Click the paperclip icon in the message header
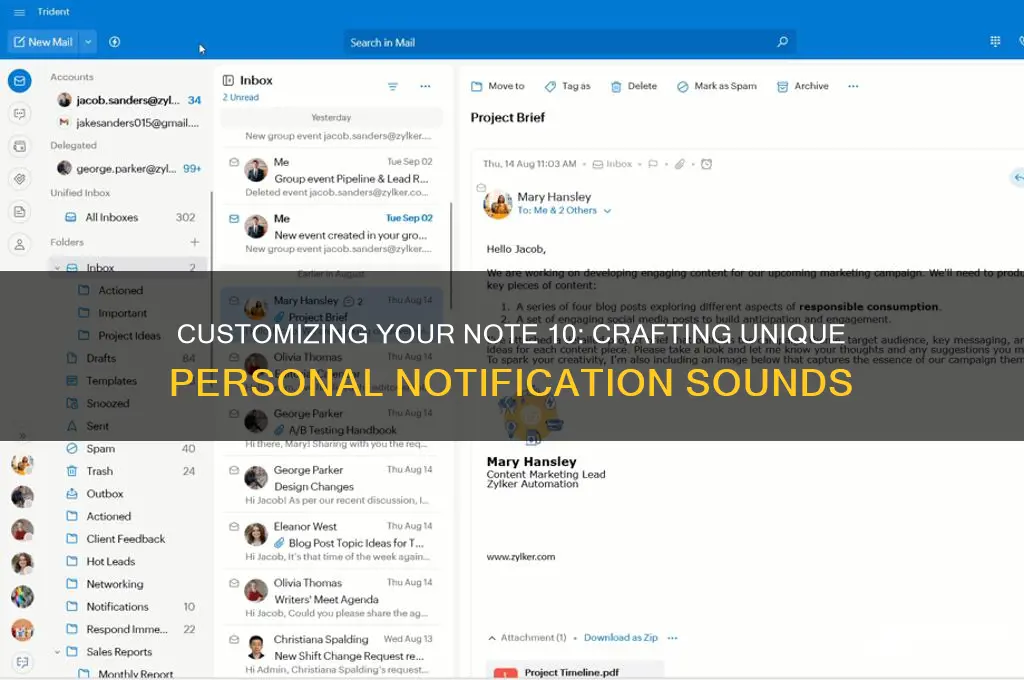1024x680 pixels. pyautogui.click(x=680, y=164)
